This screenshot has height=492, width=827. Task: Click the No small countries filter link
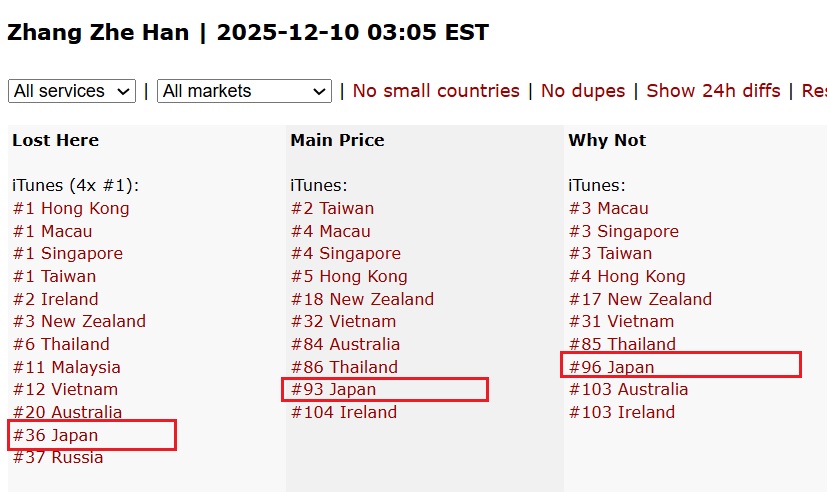(x=436, y=91)
